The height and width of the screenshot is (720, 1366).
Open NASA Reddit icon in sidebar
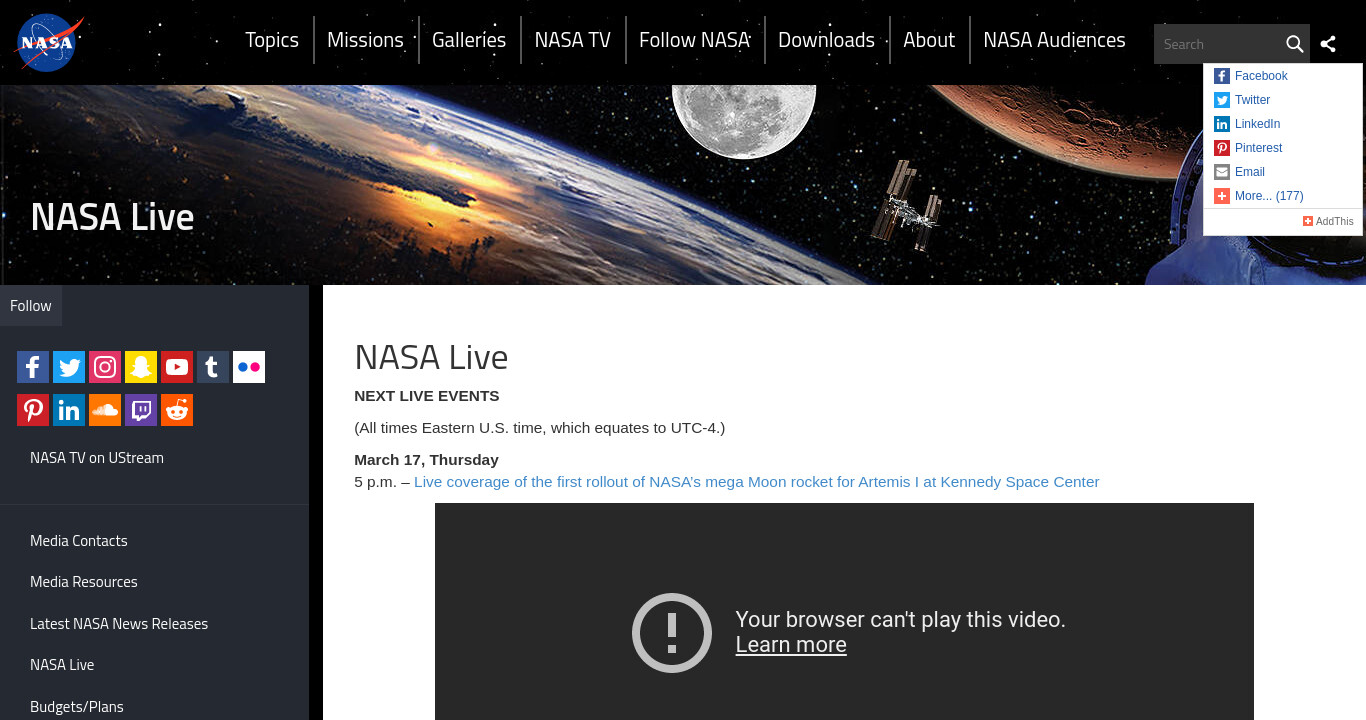177,410
